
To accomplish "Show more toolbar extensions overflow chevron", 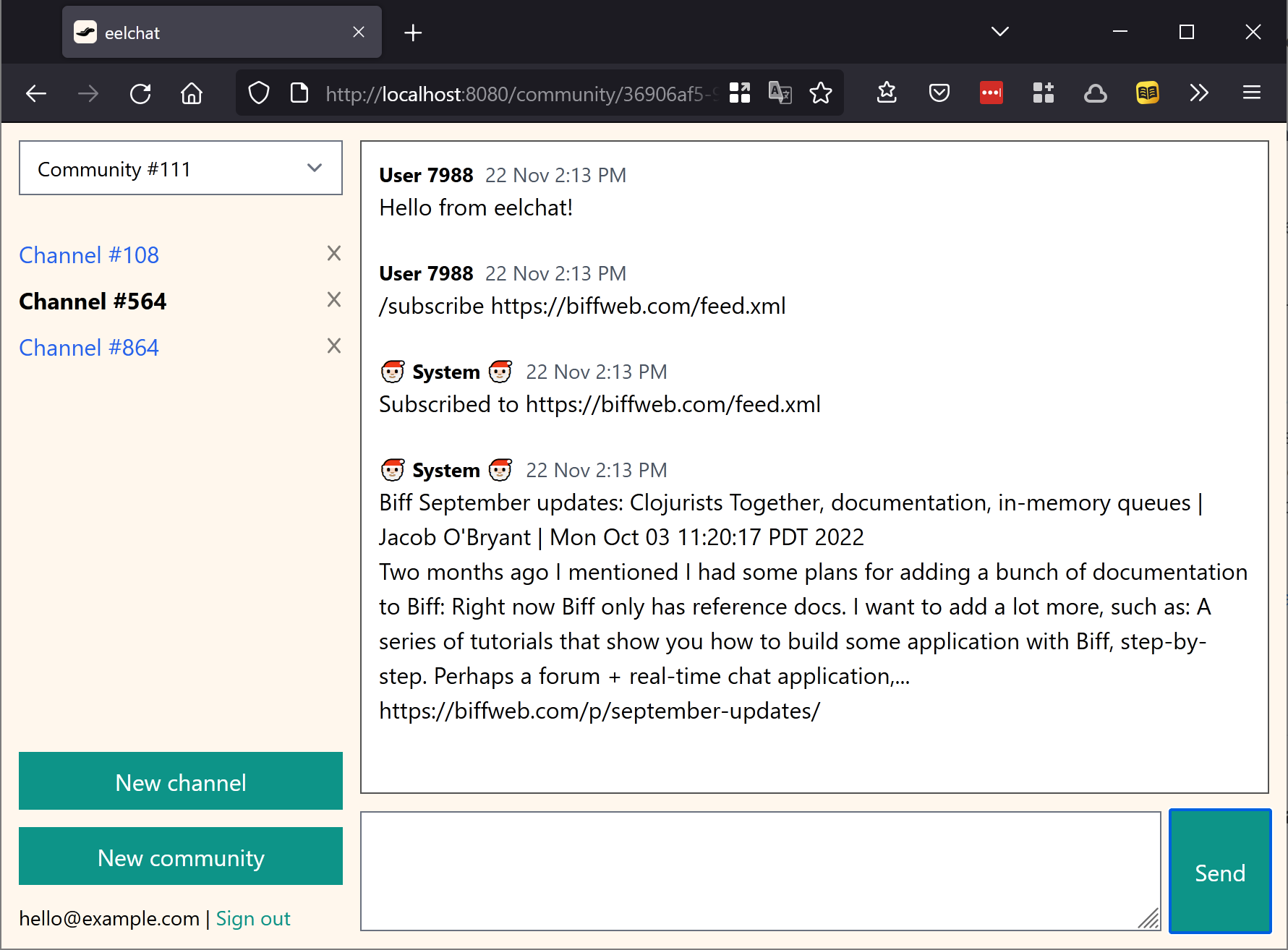I will (x=1198, y=93).
